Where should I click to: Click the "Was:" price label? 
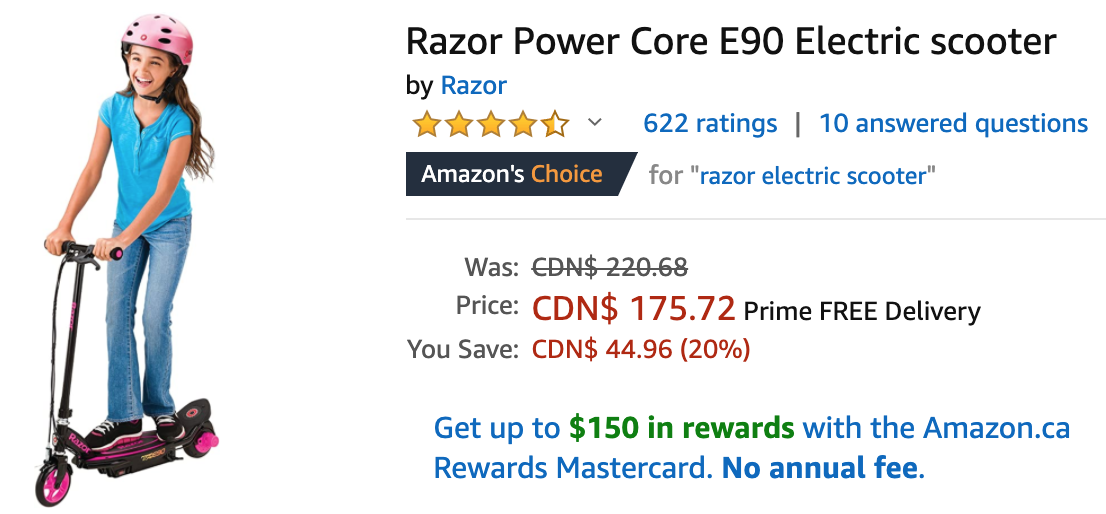pos(491,267)
